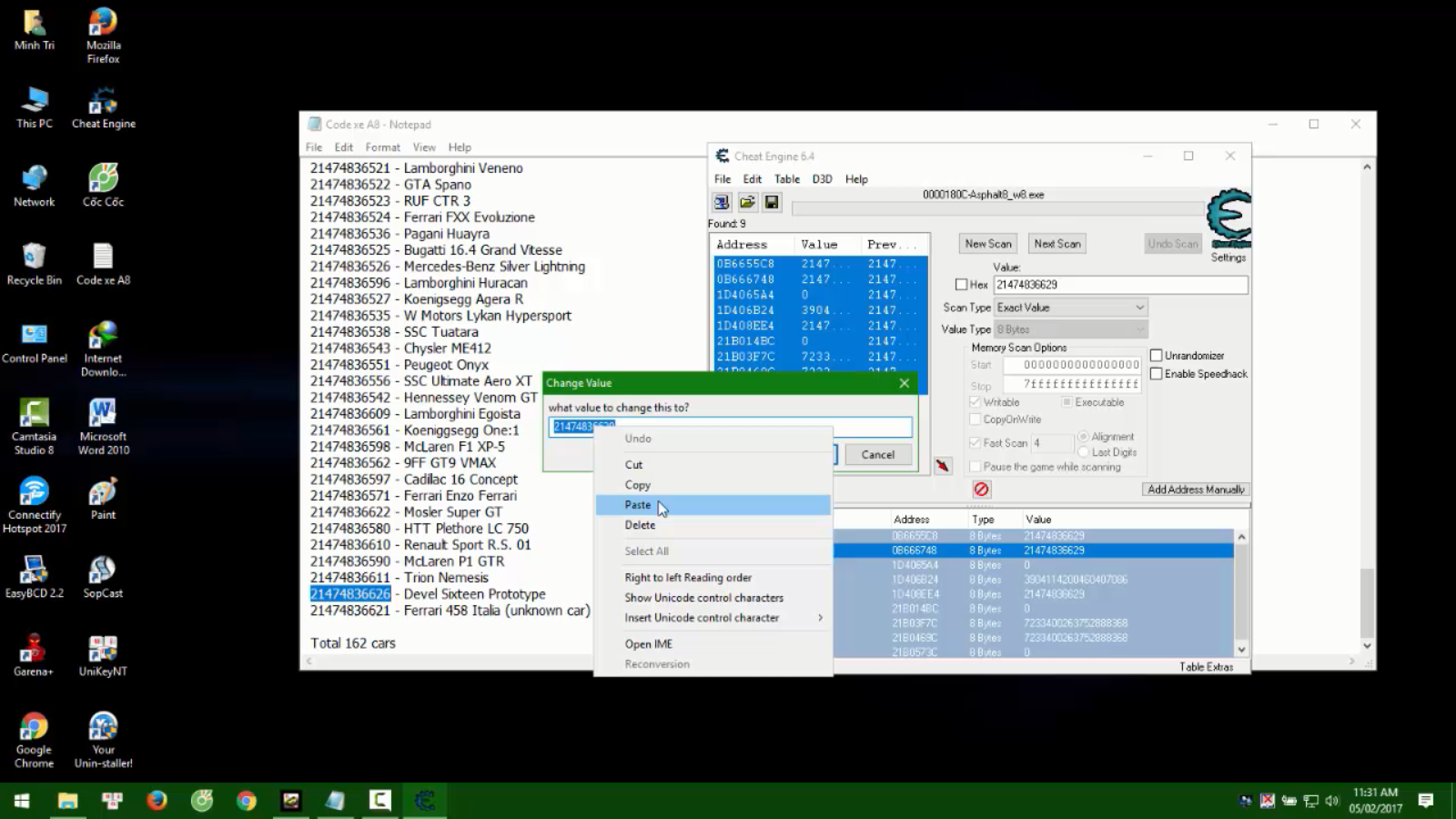Open the Table menu in Cheat Engine
The image size is (1456, 819).
pyautogui.click(x=787, y=179)
